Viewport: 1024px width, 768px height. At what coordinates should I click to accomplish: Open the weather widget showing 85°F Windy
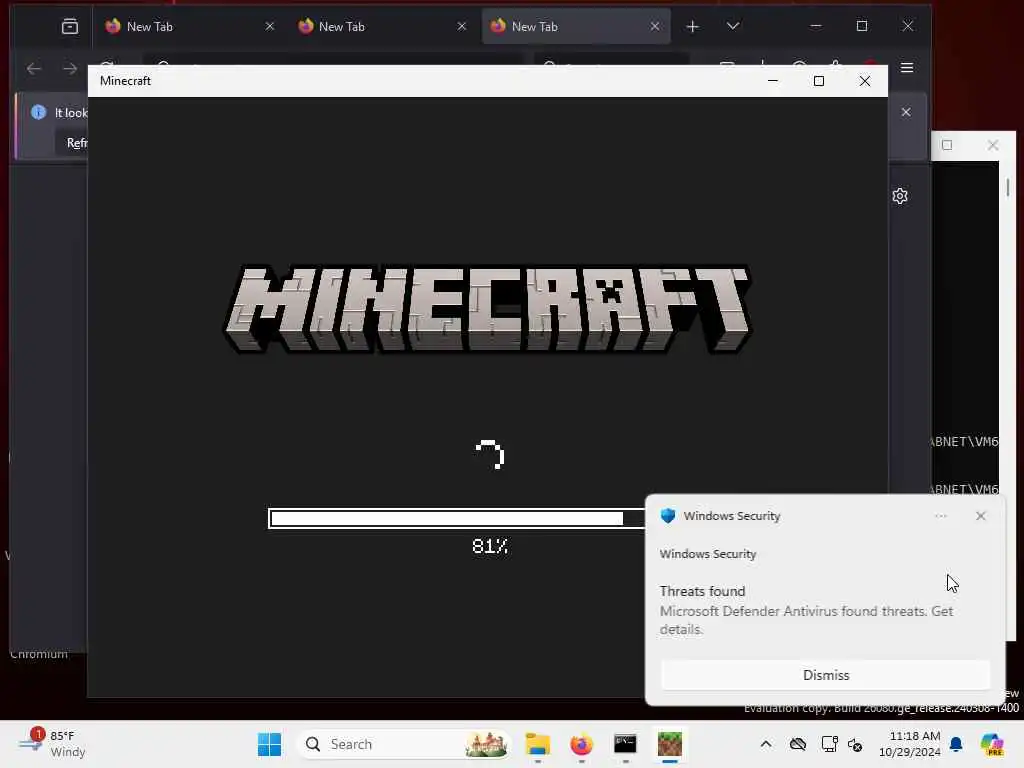pyautogui.click(x=54, y=744)
